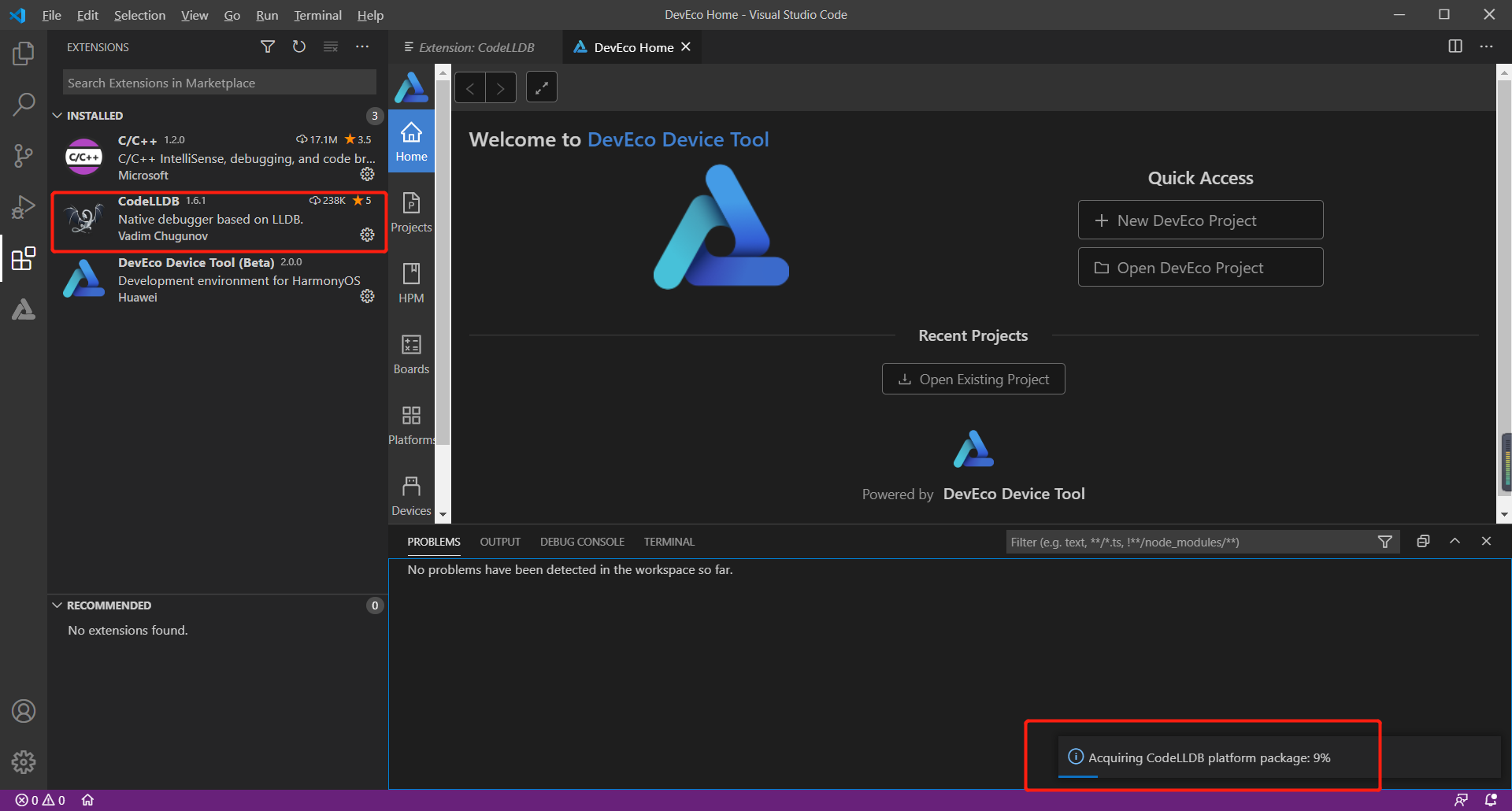Open Extensions panel more actions menu
The height and width of the screenshot is (811, 1512).
click(362, 47)
